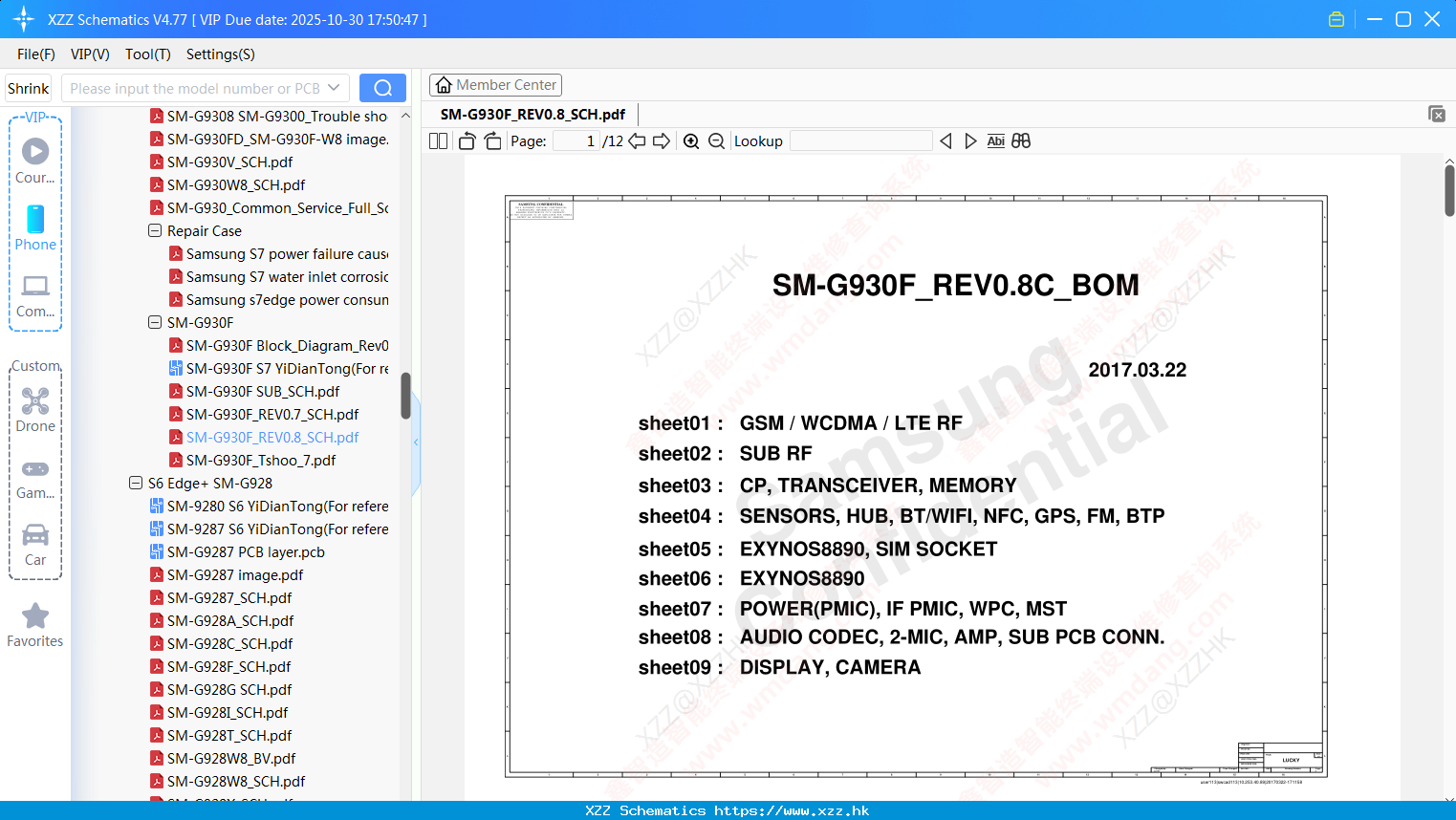Open Favorites in sidebar
Viewport: 1456px width, 820px height.
tap(35, 626)
